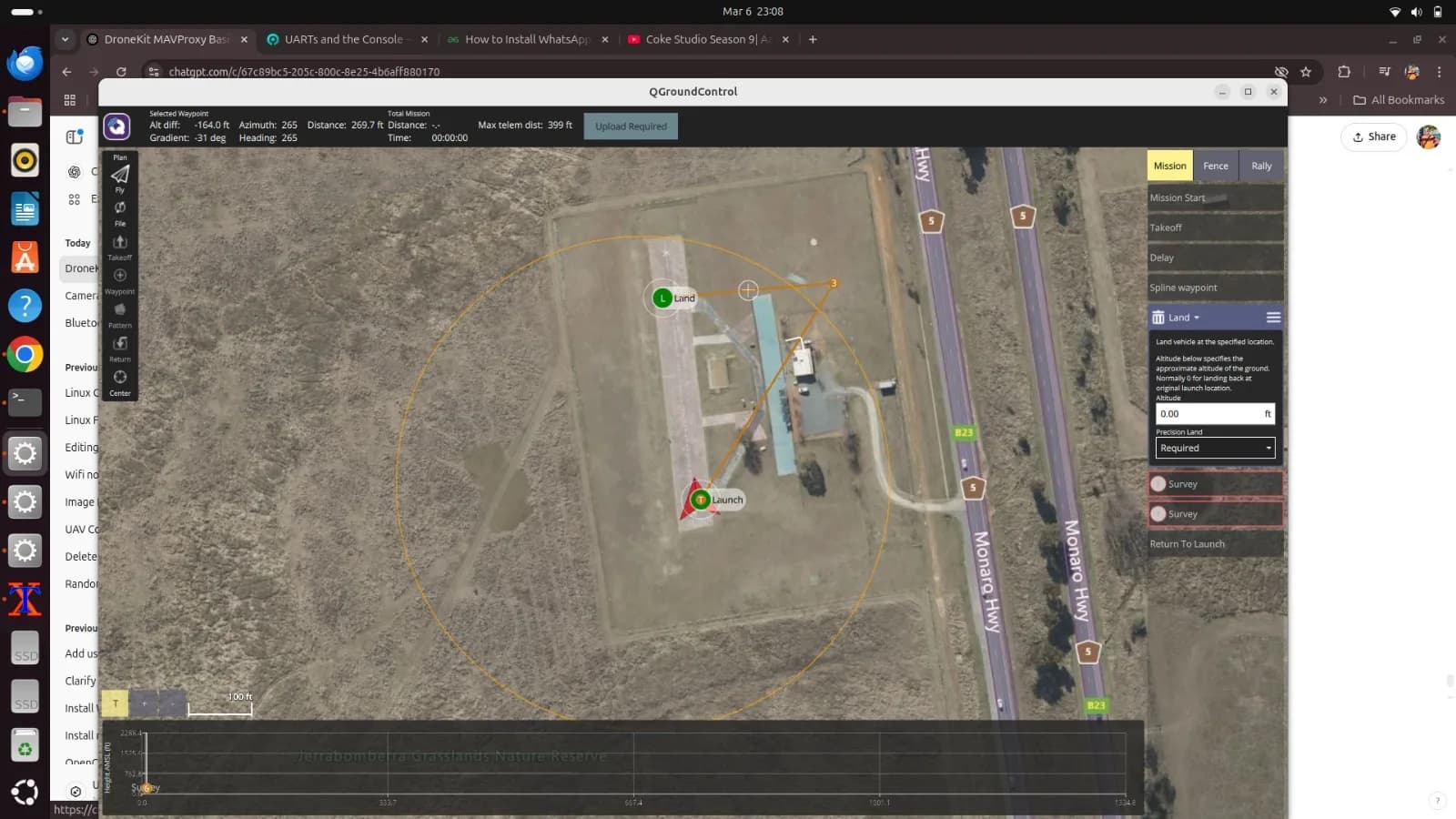Select the second Survey mission item
Screen dimensions: 1456x819
(x=1216, y=514)
